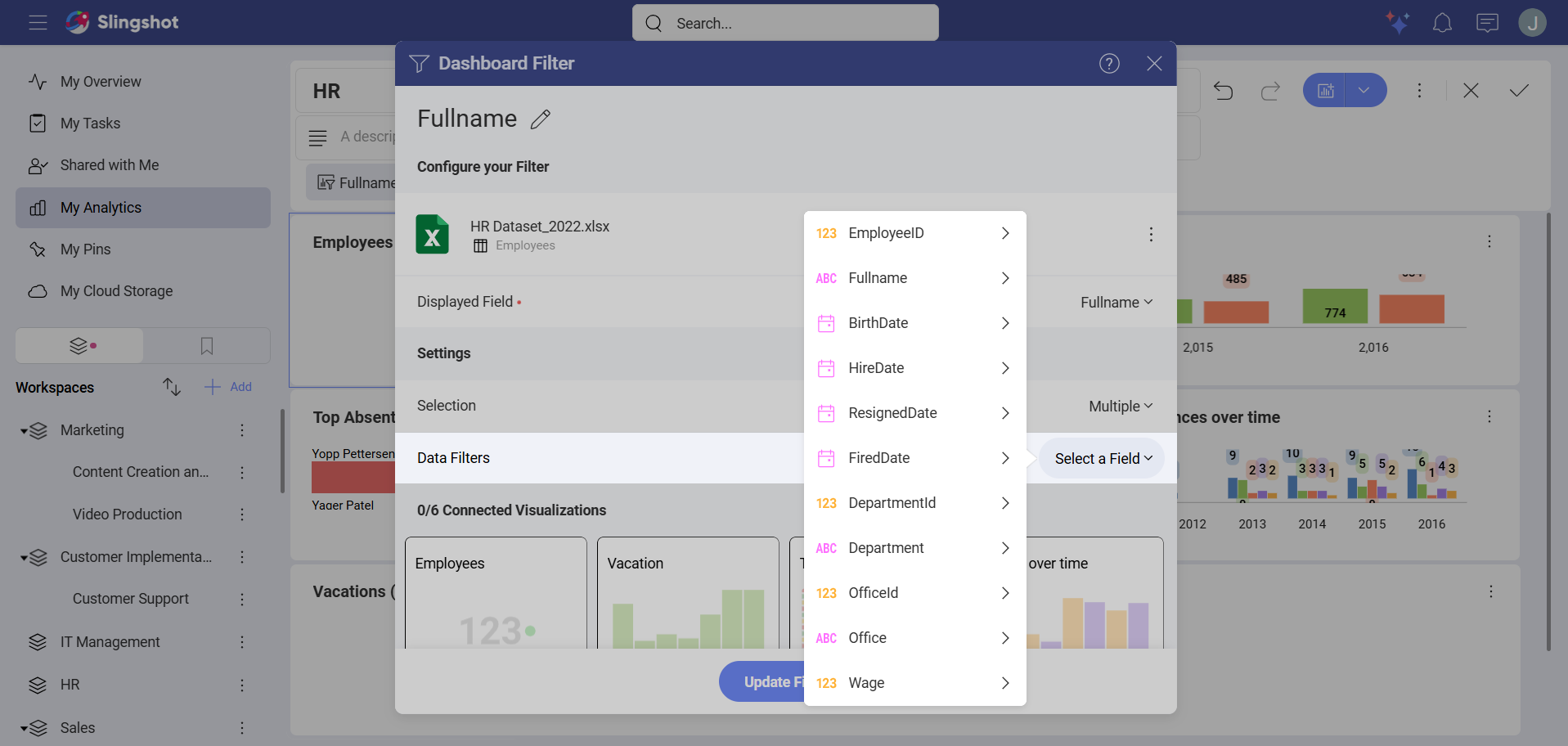Open the Displayed Field Fullname dropdown
1568x746 pixels.
tap(1116, 303)
